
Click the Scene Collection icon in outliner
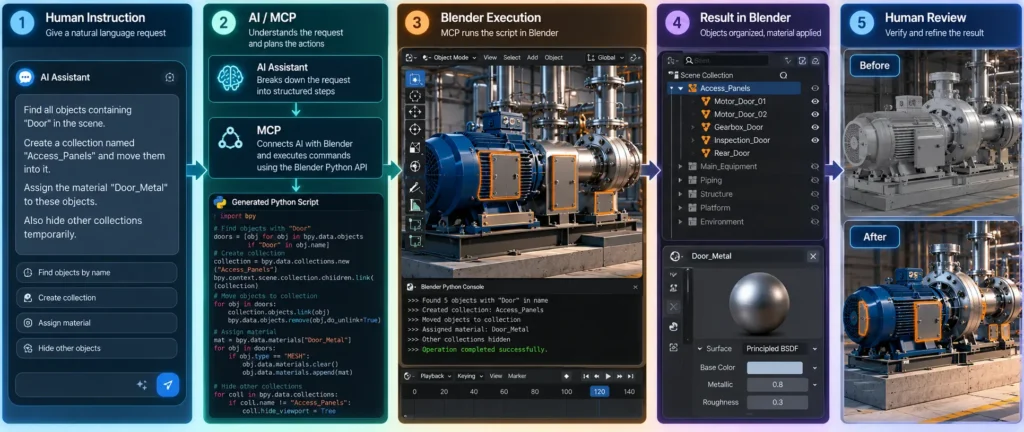[x=675, y=75]
